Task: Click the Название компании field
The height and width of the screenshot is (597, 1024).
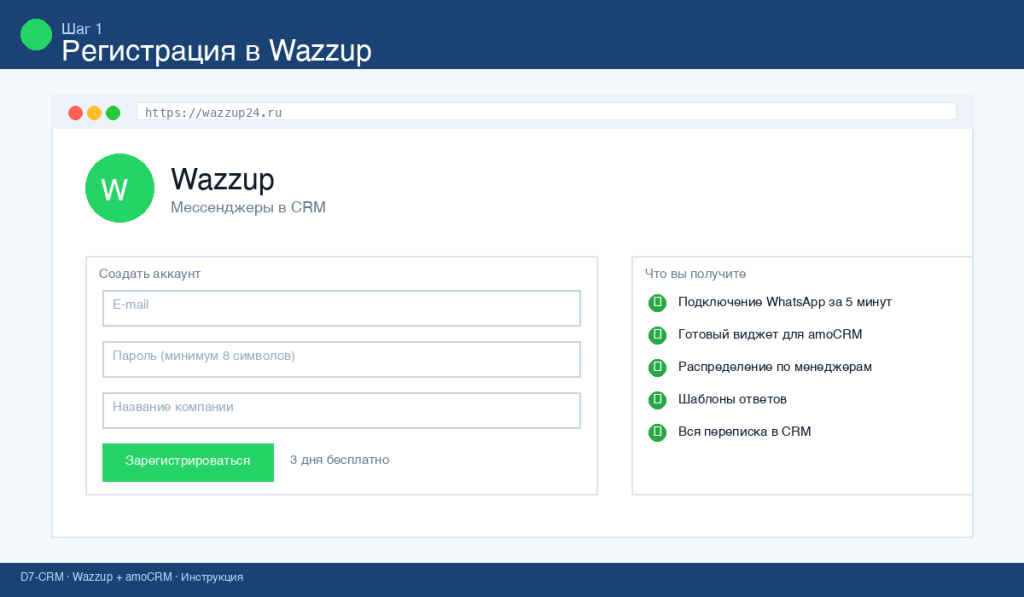Action: click(341, 410)
